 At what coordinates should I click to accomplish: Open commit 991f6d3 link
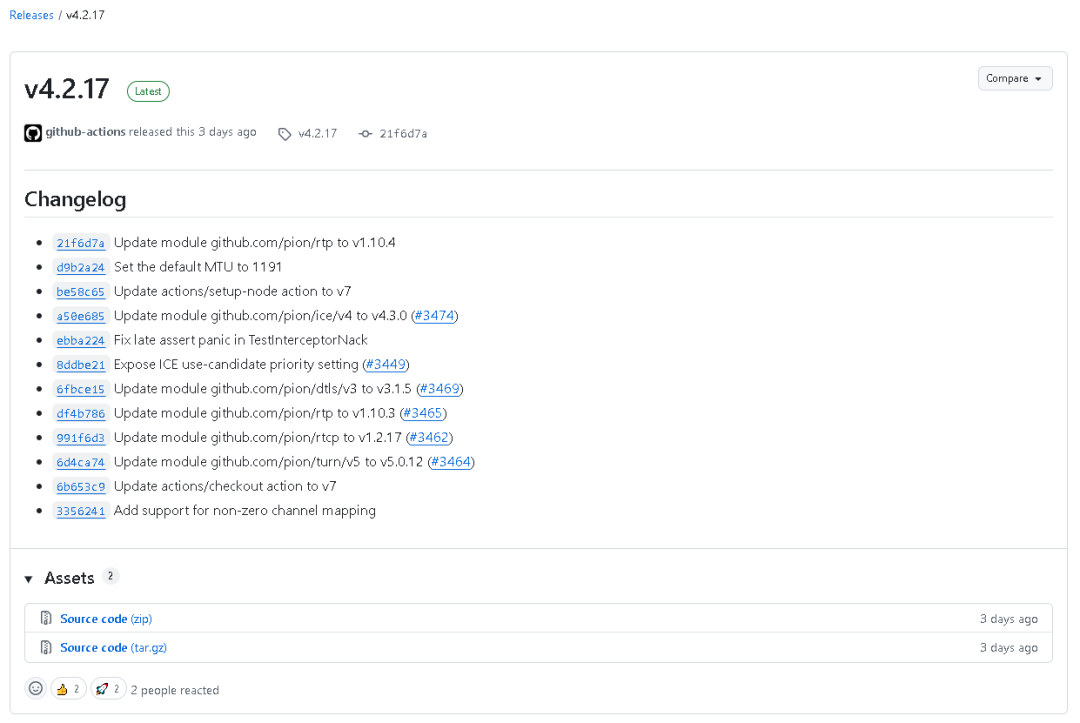[81, 438]
